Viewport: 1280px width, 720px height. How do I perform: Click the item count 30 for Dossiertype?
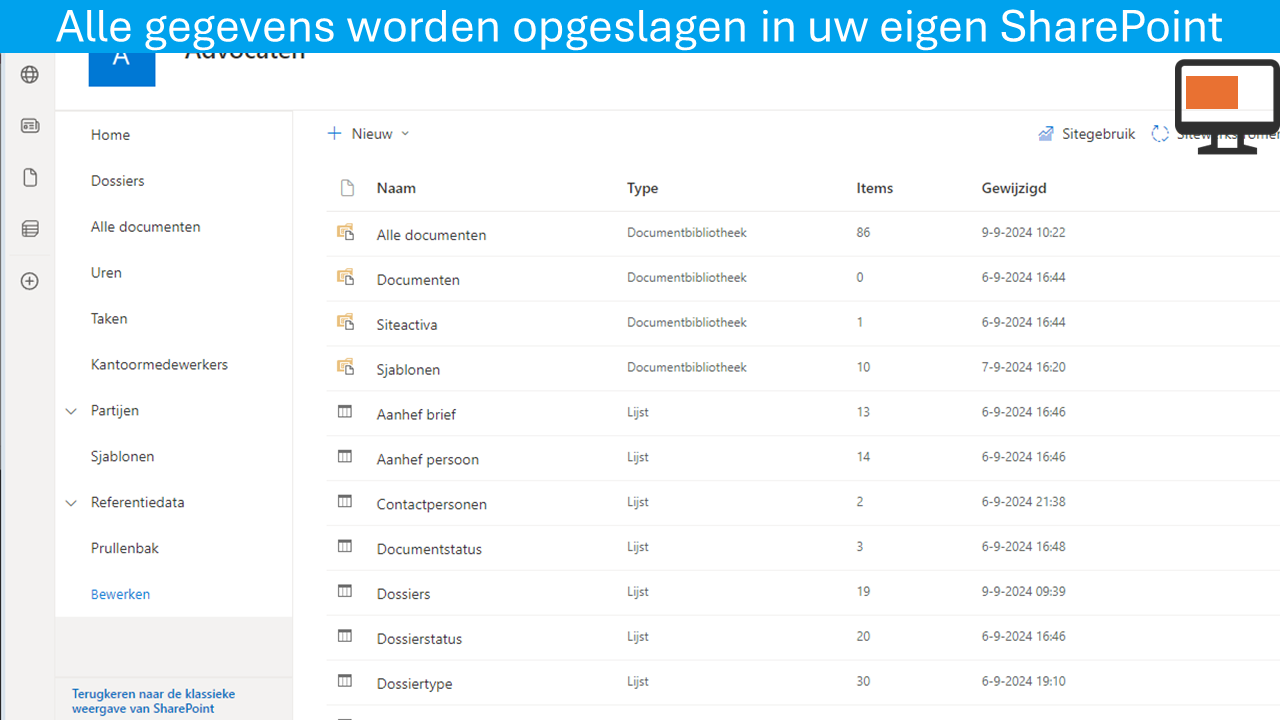pyautogui.click(x=863, y=681)
